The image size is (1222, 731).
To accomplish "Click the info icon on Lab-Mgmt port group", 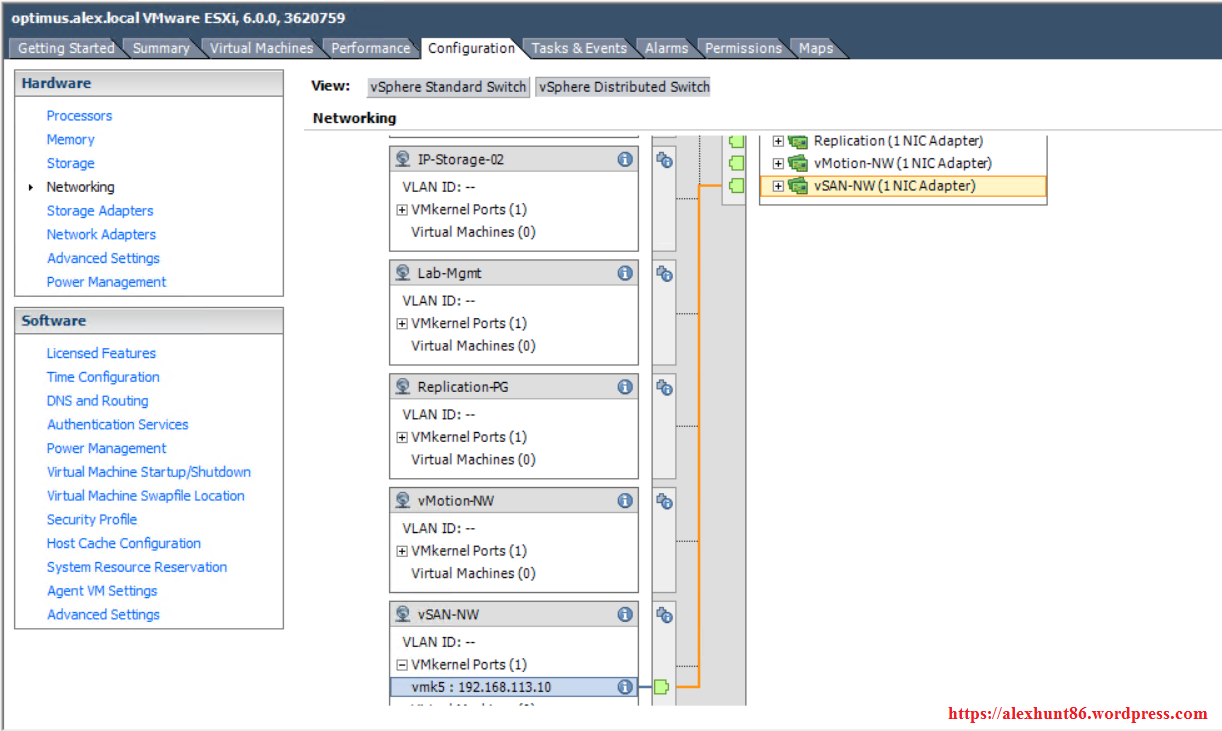I will pos(624,272).
